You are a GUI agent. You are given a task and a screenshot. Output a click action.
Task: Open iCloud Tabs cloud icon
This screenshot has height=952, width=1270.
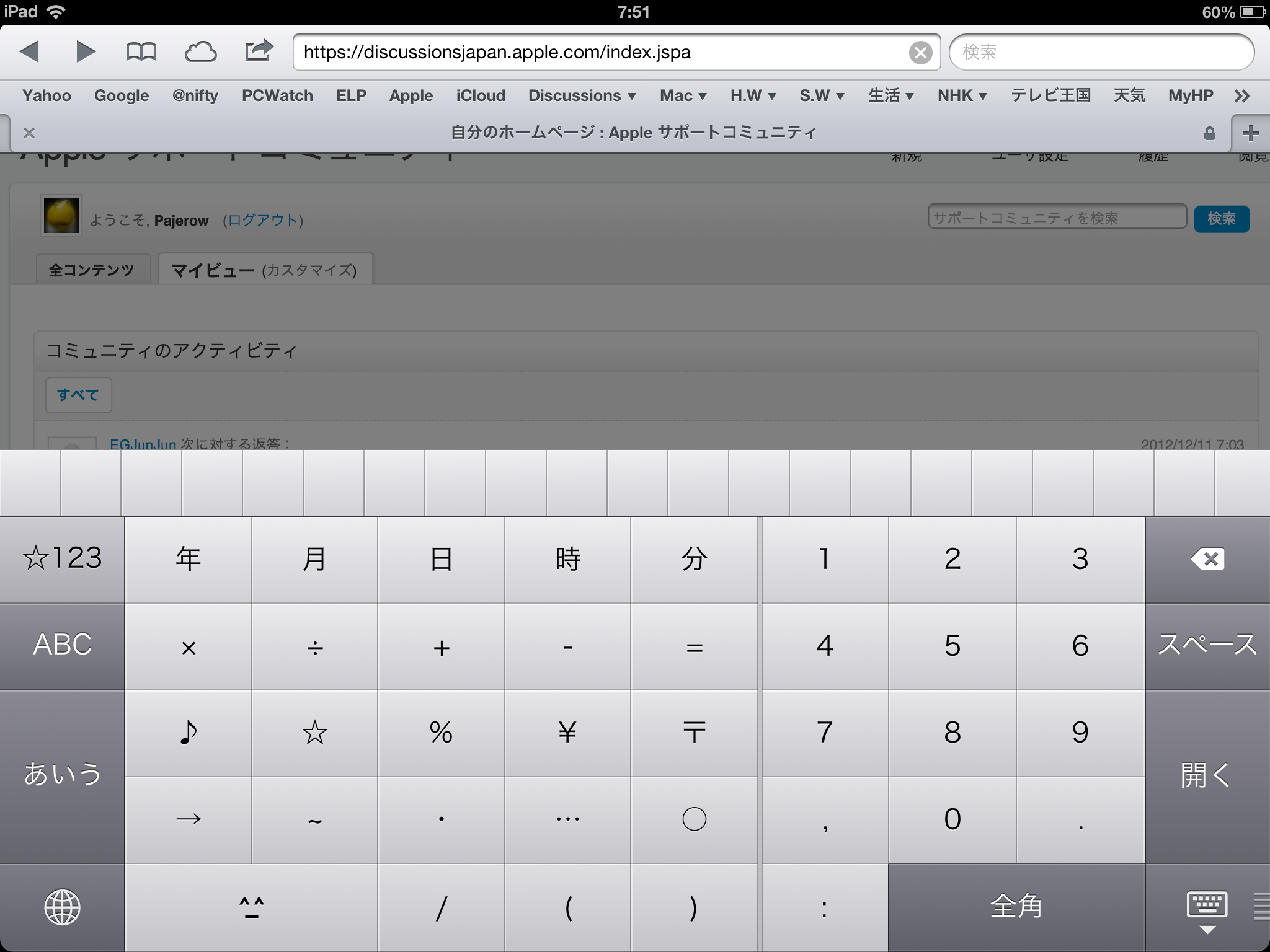click(x=200, y=52)
